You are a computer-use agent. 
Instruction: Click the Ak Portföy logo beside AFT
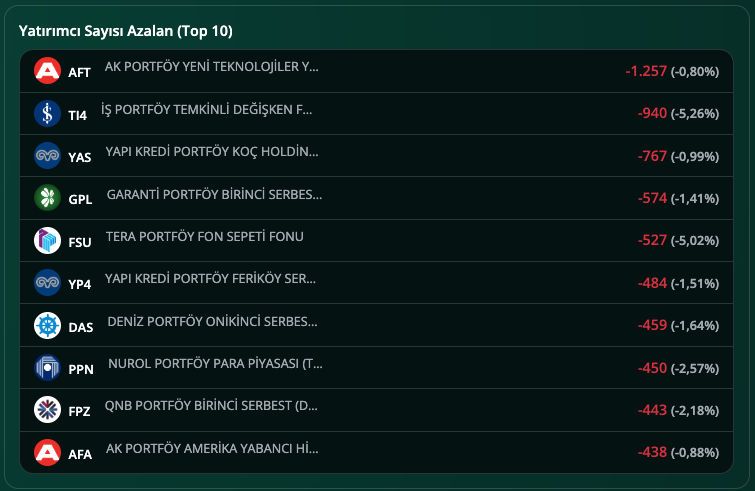(47, 71)
